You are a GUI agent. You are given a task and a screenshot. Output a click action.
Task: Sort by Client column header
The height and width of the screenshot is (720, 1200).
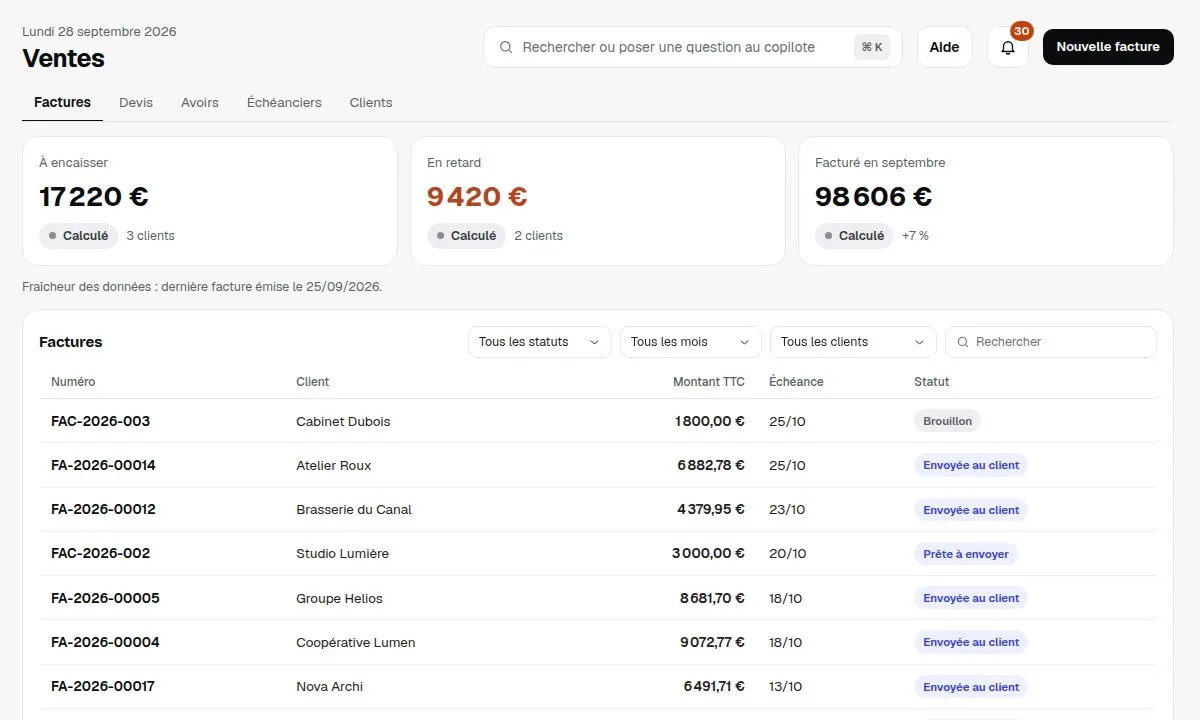[x=313, y=382]
